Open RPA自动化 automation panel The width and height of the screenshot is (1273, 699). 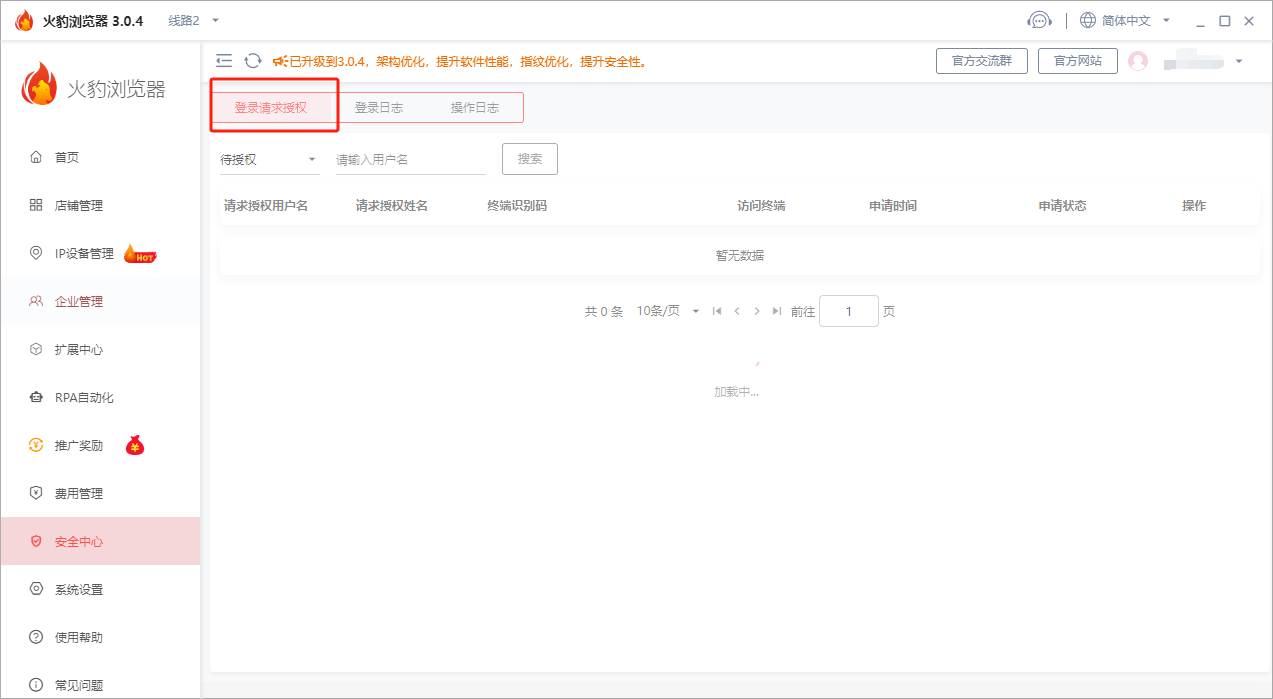(78, 397)
